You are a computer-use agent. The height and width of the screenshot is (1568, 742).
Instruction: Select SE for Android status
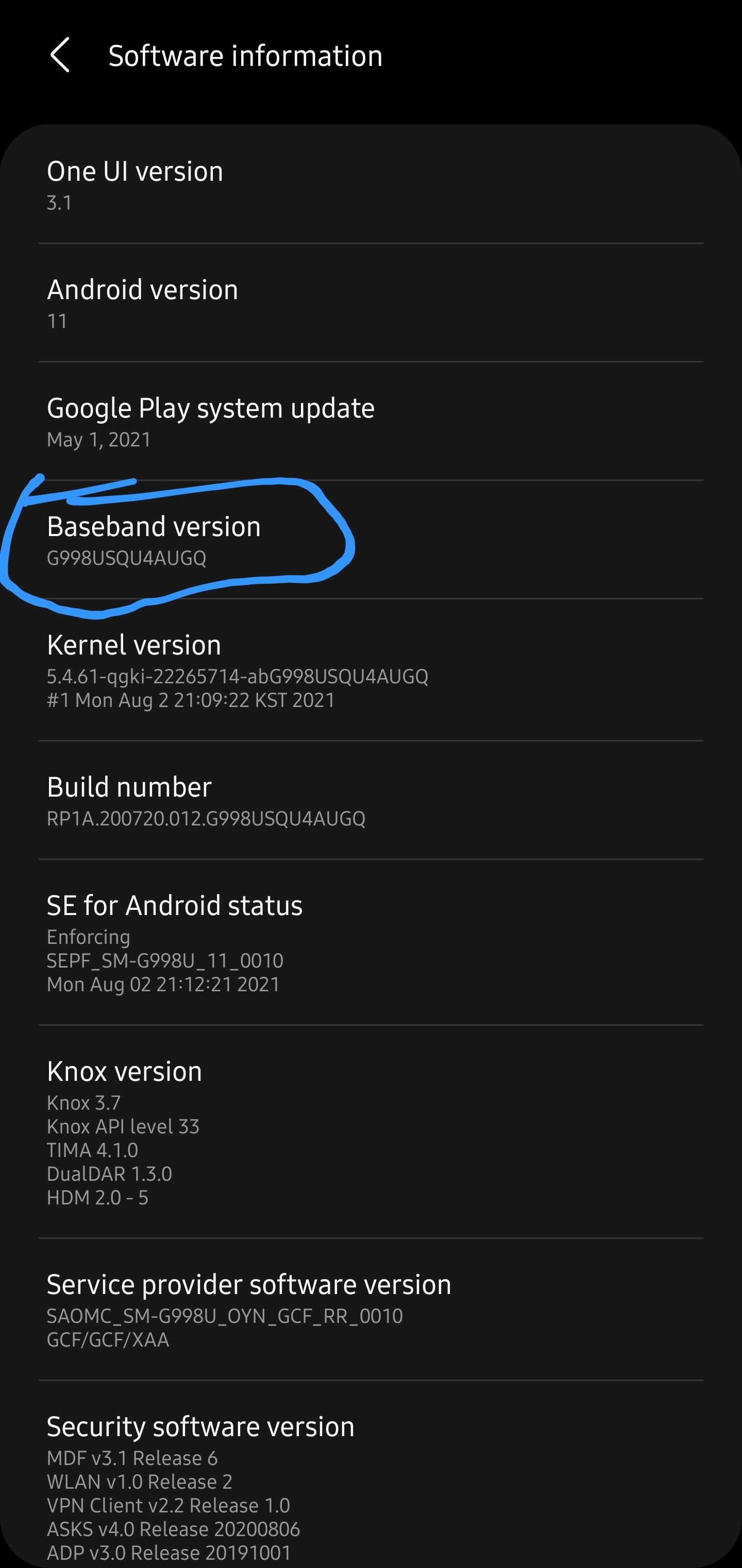click(371, 942)
